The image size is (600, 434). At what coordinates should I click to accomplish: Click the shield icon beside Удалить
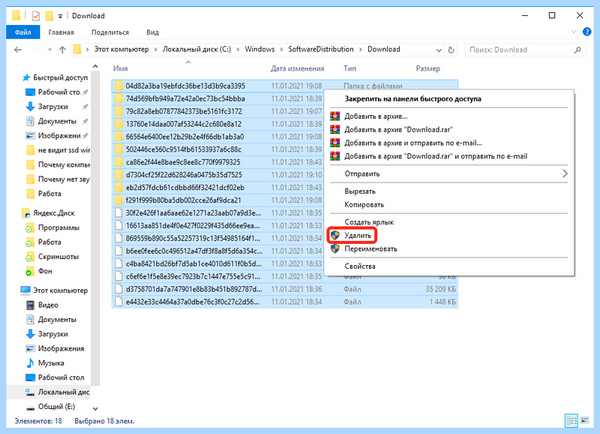click(x=335, y=235)
